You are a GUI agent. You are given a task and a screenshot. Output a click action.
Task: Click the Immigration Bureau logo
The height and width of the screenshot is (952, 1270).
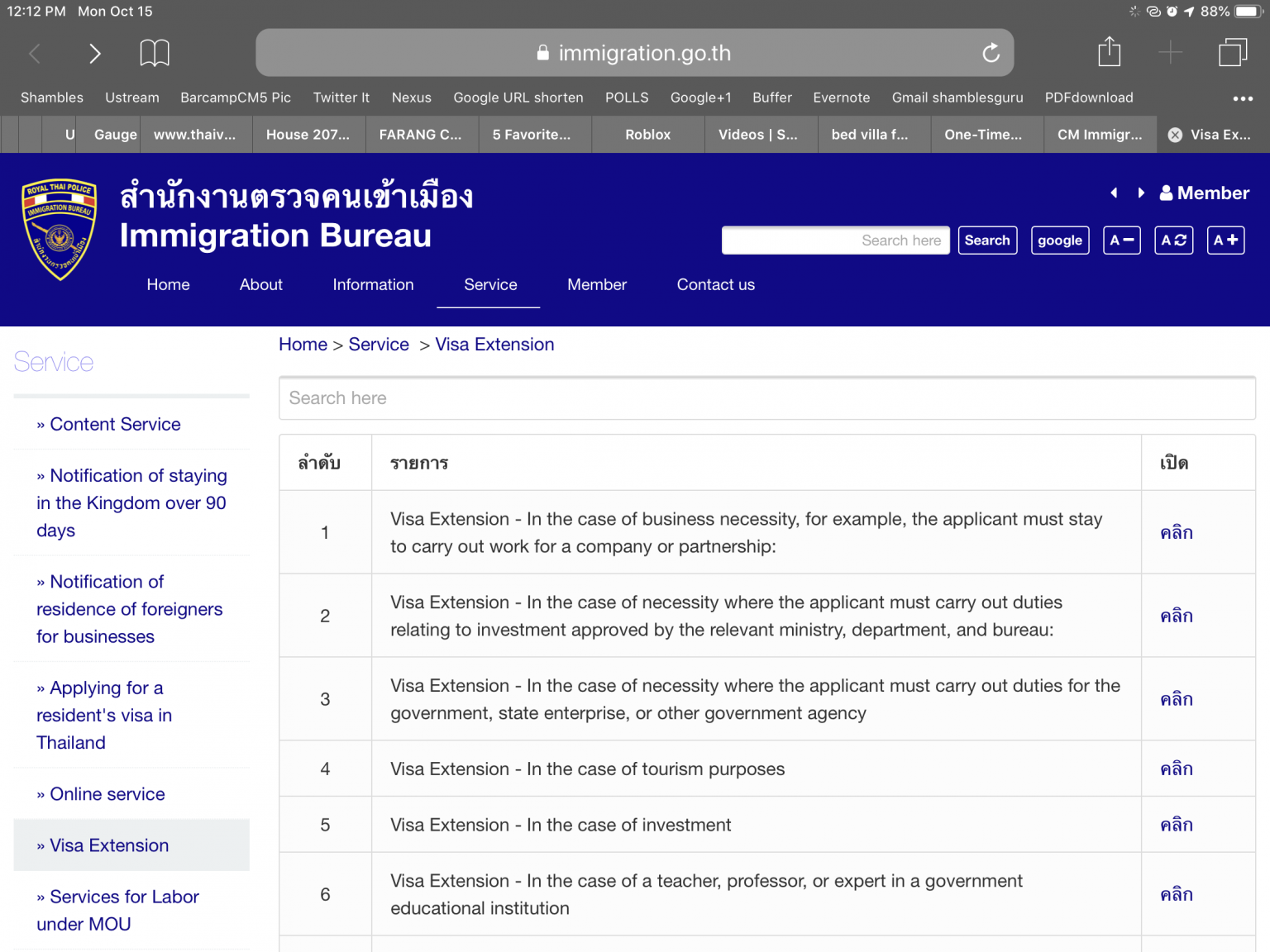(60, 230)
